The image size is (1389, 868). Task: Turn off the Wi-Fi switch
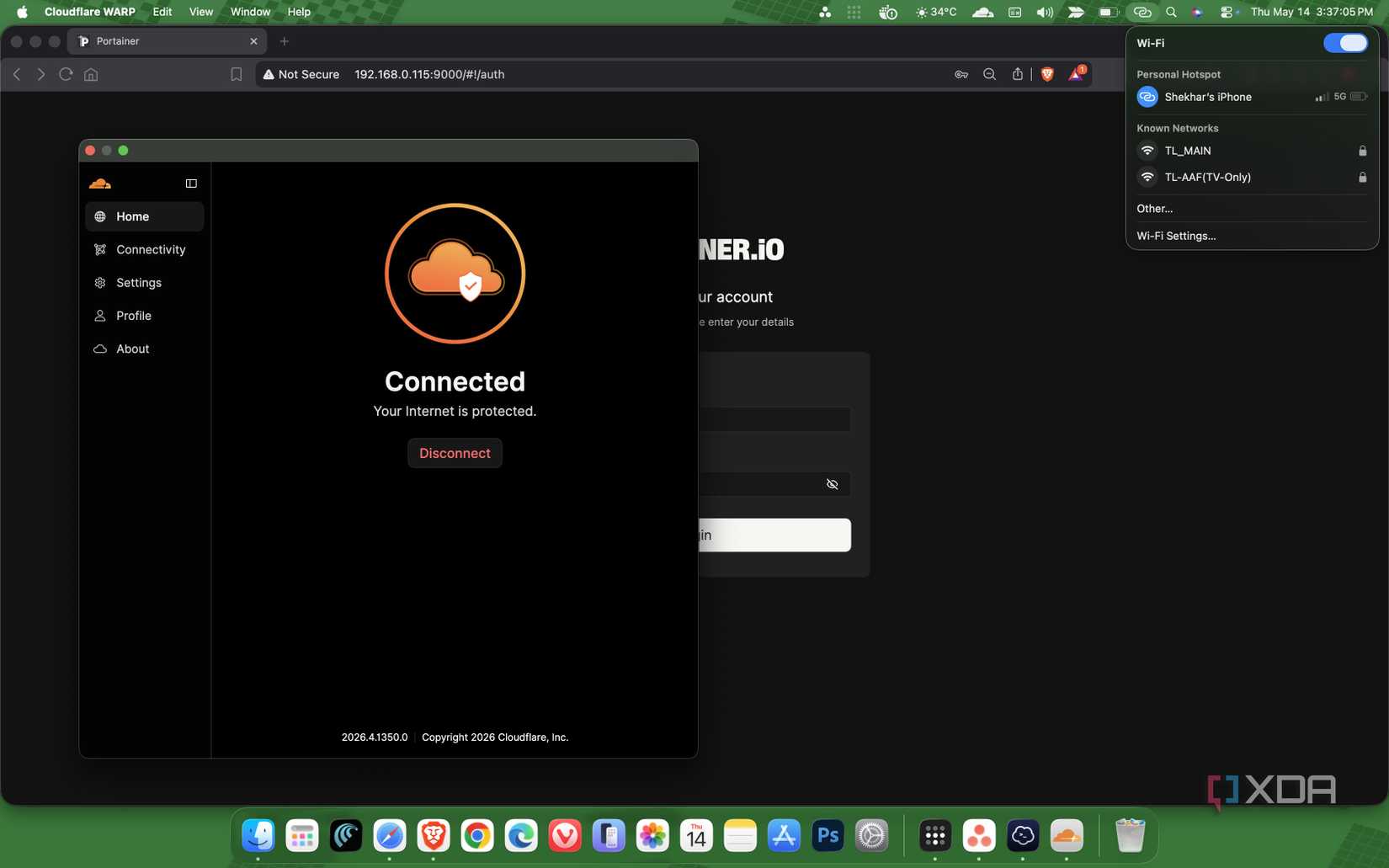tap(1345, 43)
